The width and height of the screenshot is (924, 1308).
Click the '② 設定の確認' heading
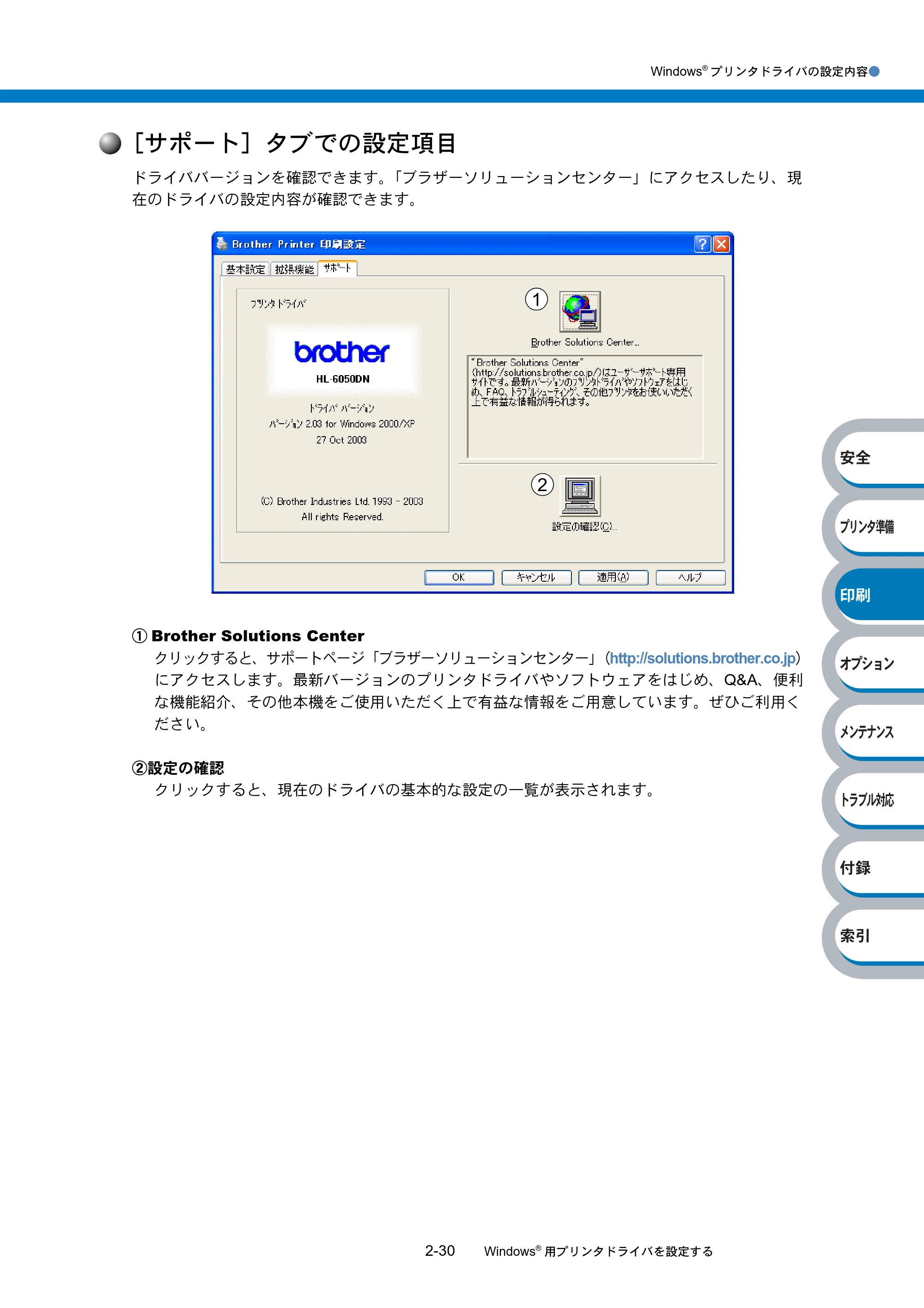pyautogui.click(x=178, y=768)
